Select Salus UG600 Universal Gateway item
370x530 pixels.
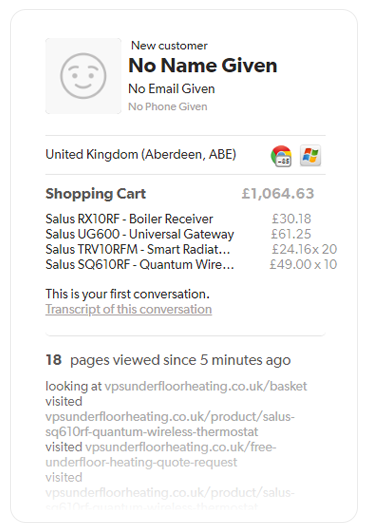pos(140,234)
